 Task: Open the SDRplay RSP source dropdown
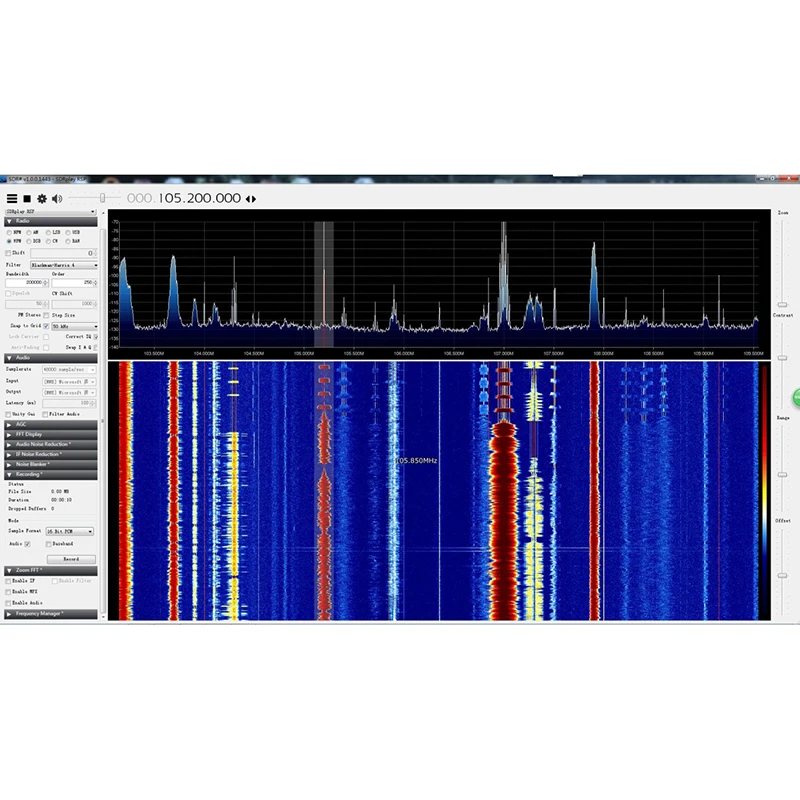[x=51, y=211]
